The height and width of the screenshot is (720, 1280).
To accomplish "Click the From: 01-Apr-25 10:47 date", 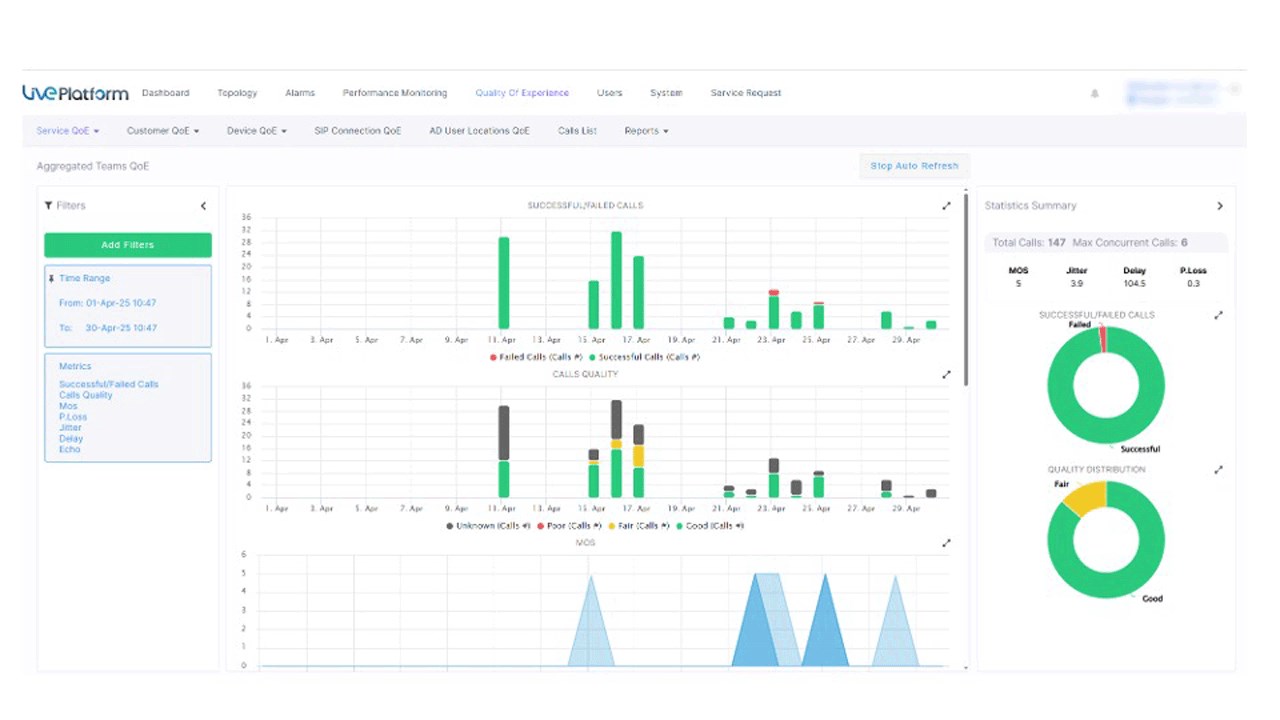I will 107,303.
